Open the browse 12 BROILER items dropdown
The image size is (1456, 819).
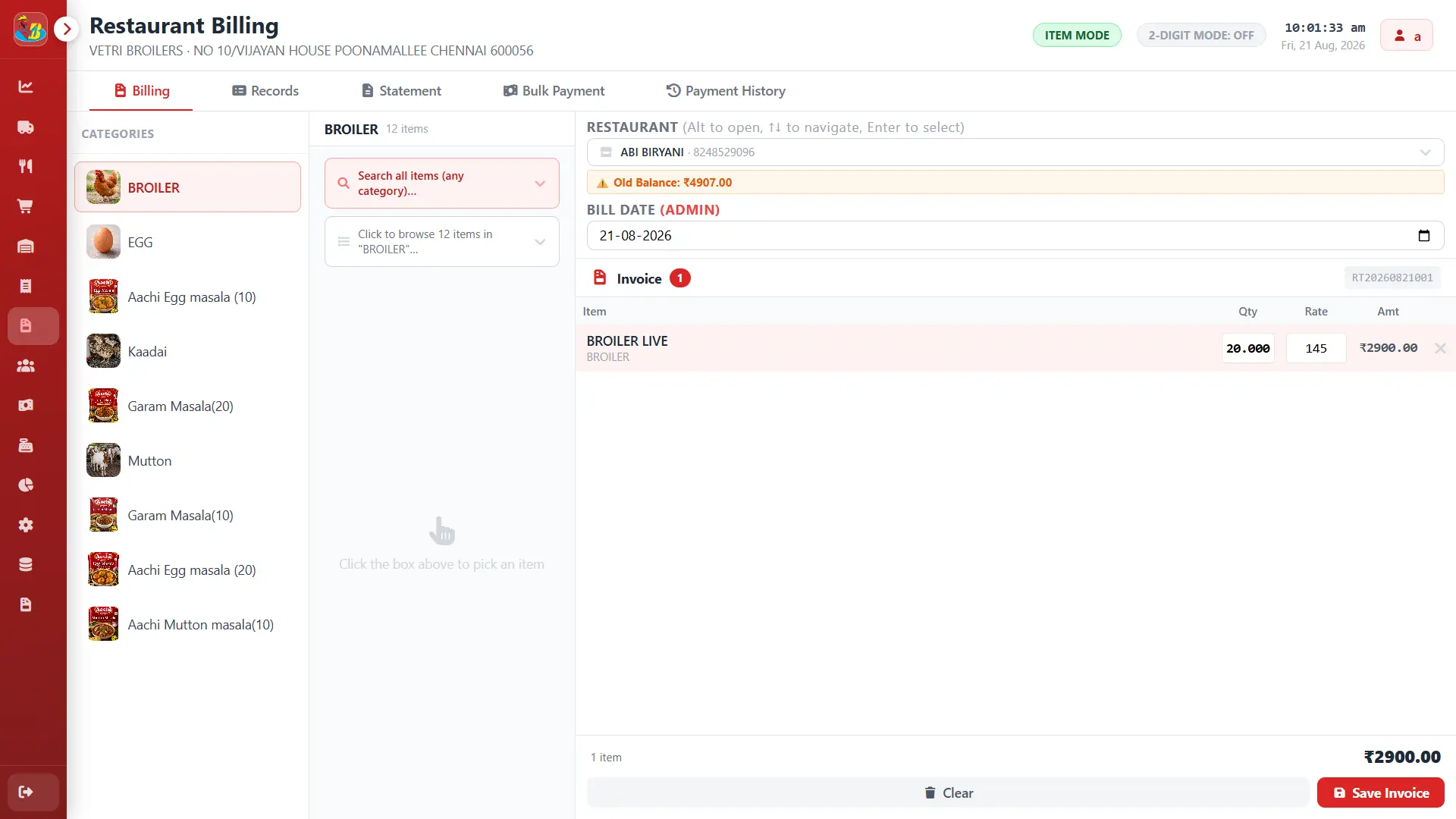[442, 242]
